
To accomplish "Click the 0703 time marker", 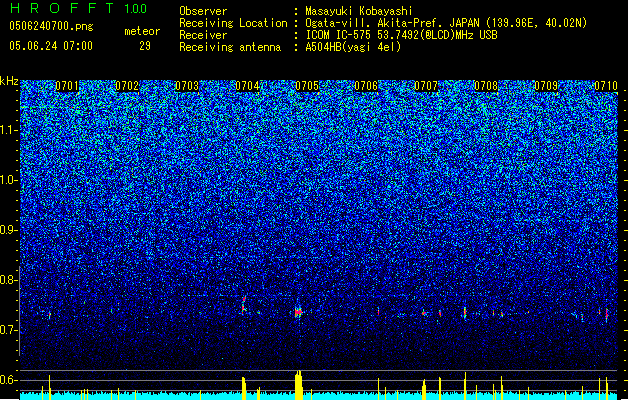I will 187,86.
